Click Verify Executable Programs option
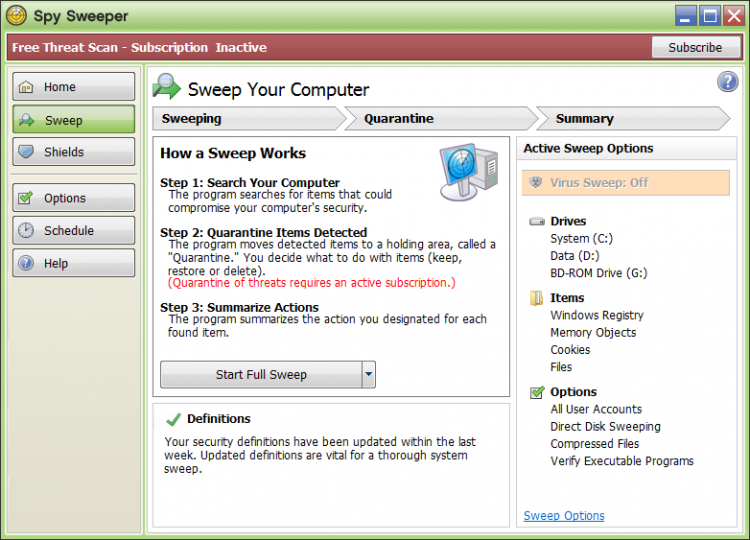This screenshot has width=750, height=540. [x=622, y=461]
